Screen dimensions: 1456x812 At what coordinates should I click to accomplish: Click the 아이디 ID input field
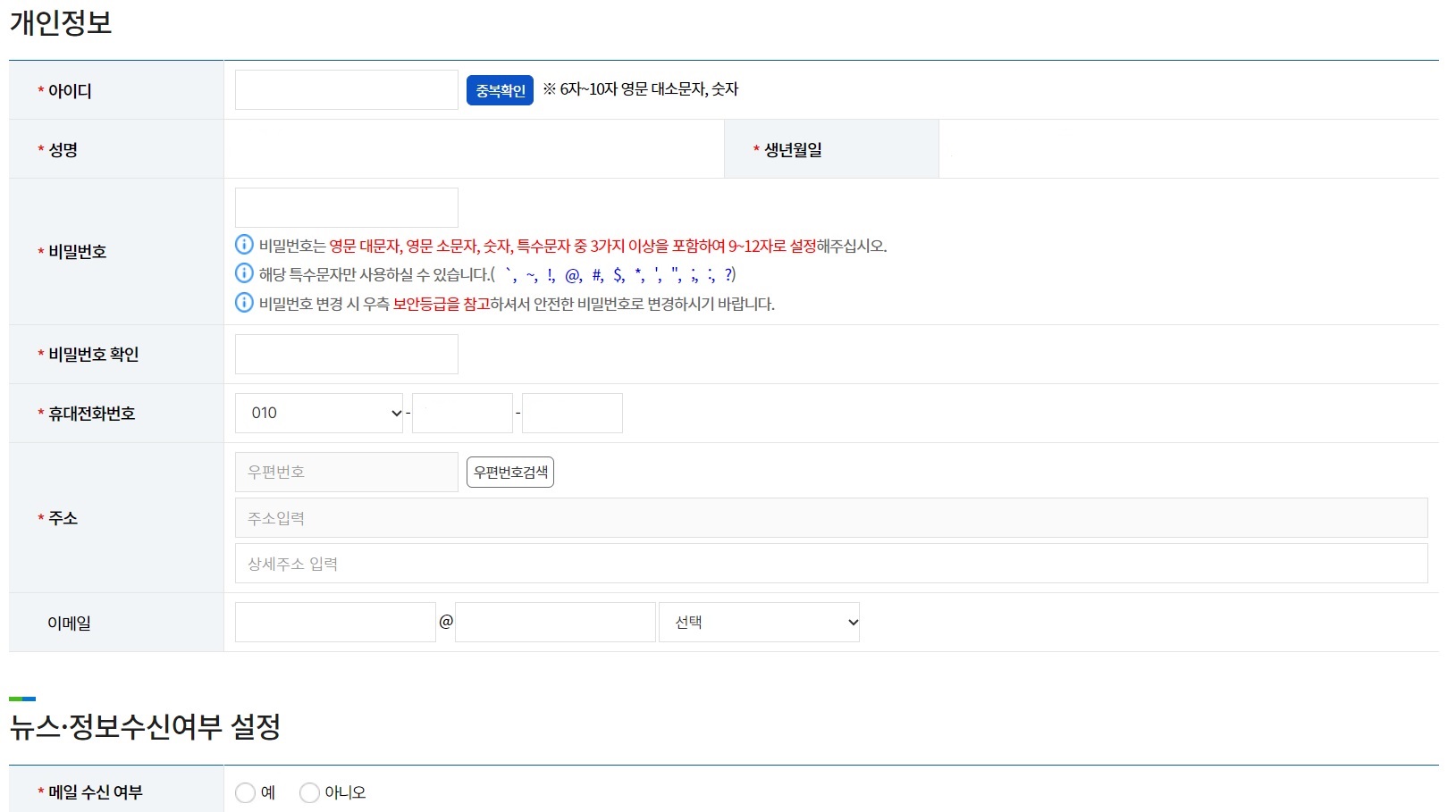(x=345, y=89)
